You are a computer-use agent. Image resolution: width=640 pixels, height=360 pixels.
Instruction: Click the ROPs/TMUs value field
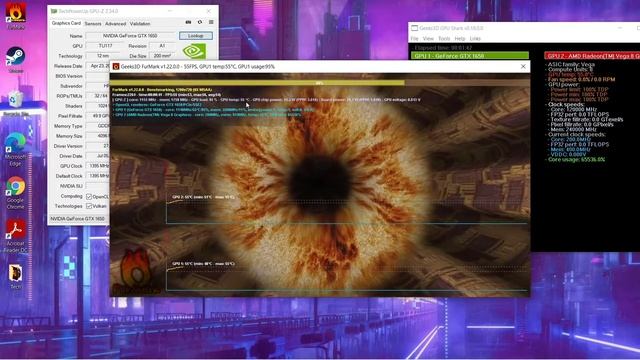98,96
